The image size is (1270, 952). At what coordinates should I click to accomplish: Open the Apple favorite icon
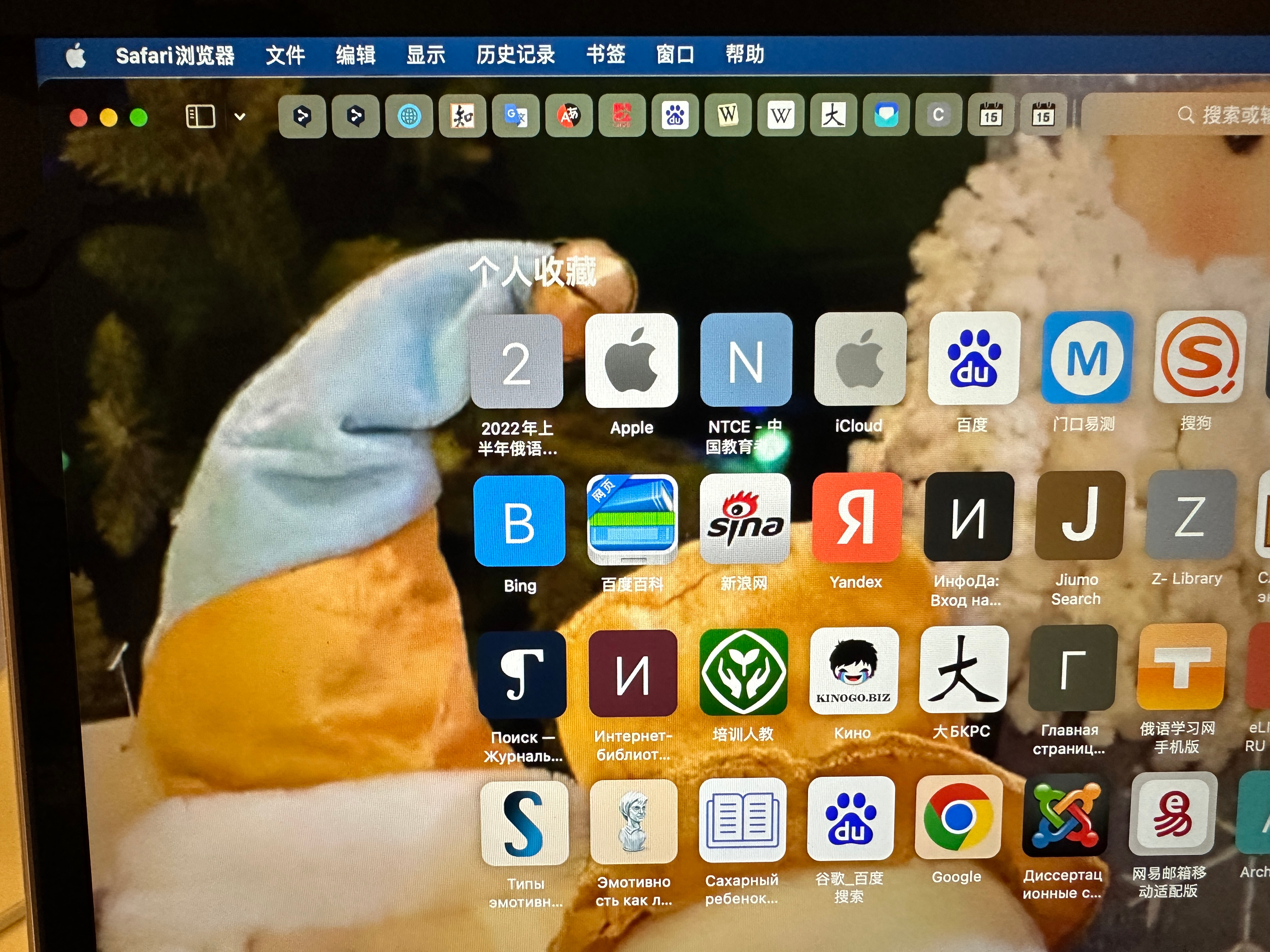632,360
